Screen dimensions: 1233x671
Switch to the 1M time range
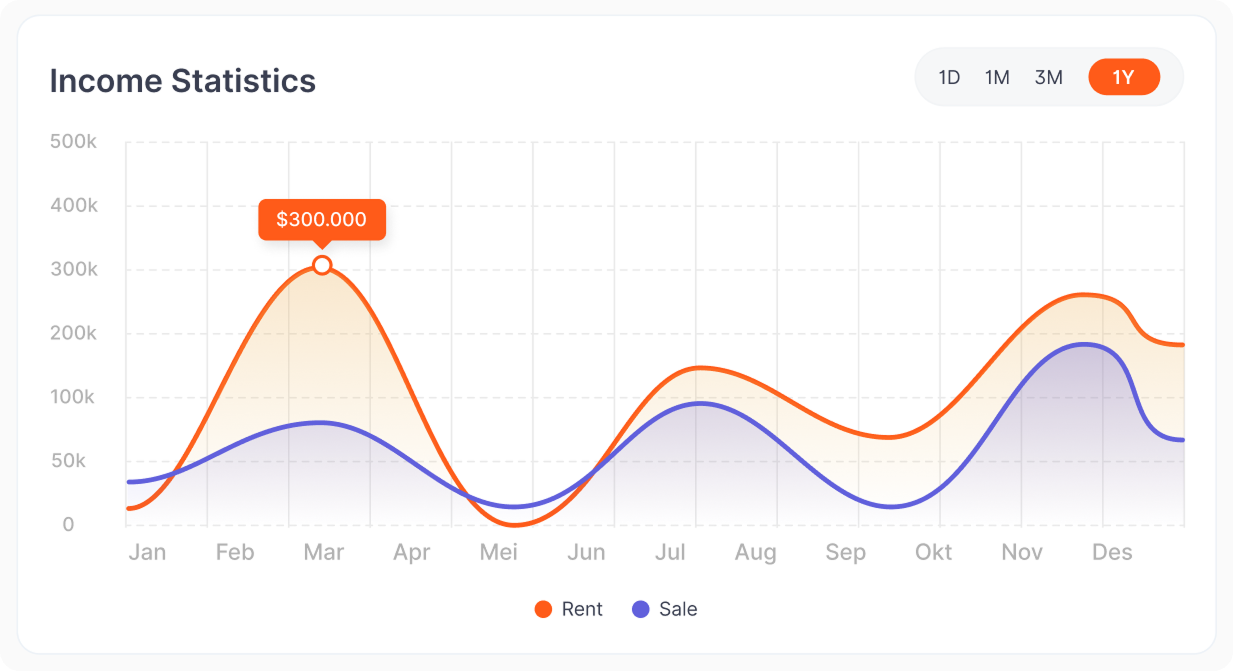[x=997, y=77]
